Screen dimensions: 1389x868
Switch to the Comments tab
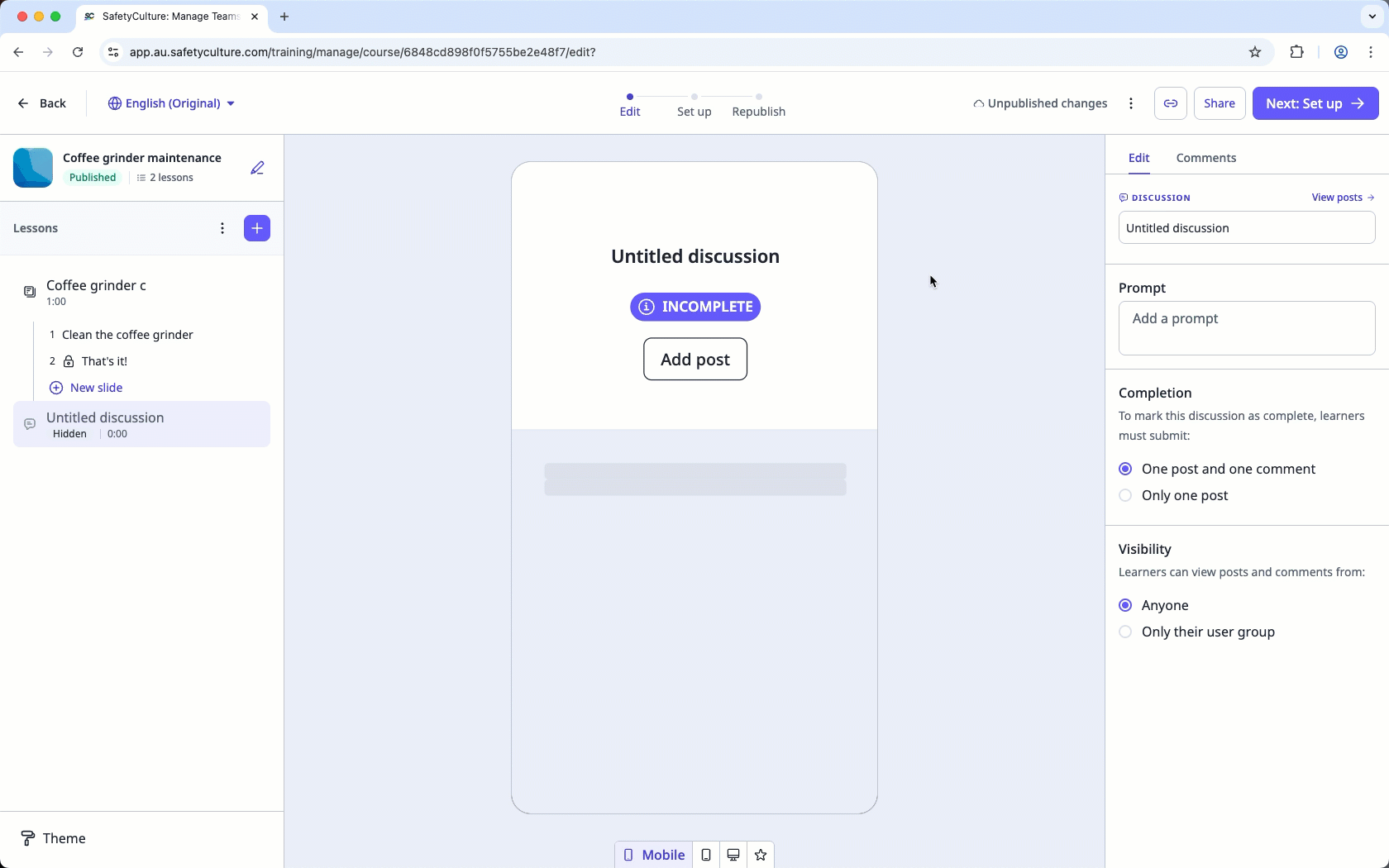pyautogui.click(x=1206, y=158)
